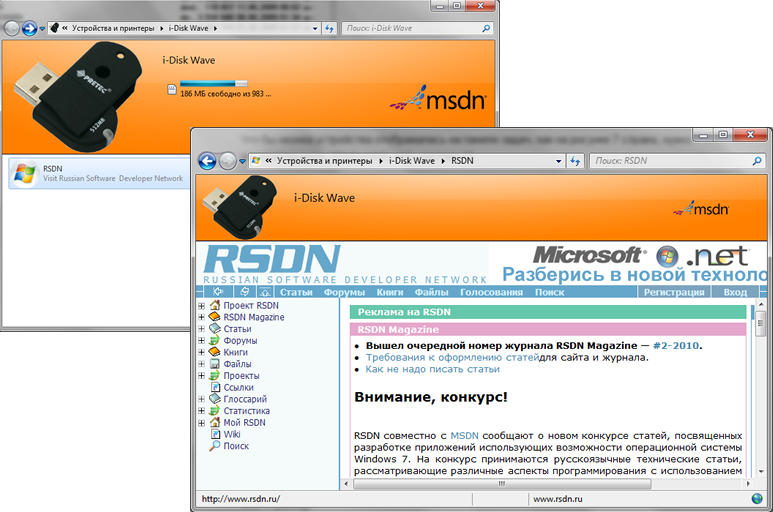The width and height of the screenshot is (773, 512).
Task: Expand 'Файлы' tree node
Action: click(x=201, y=364)
